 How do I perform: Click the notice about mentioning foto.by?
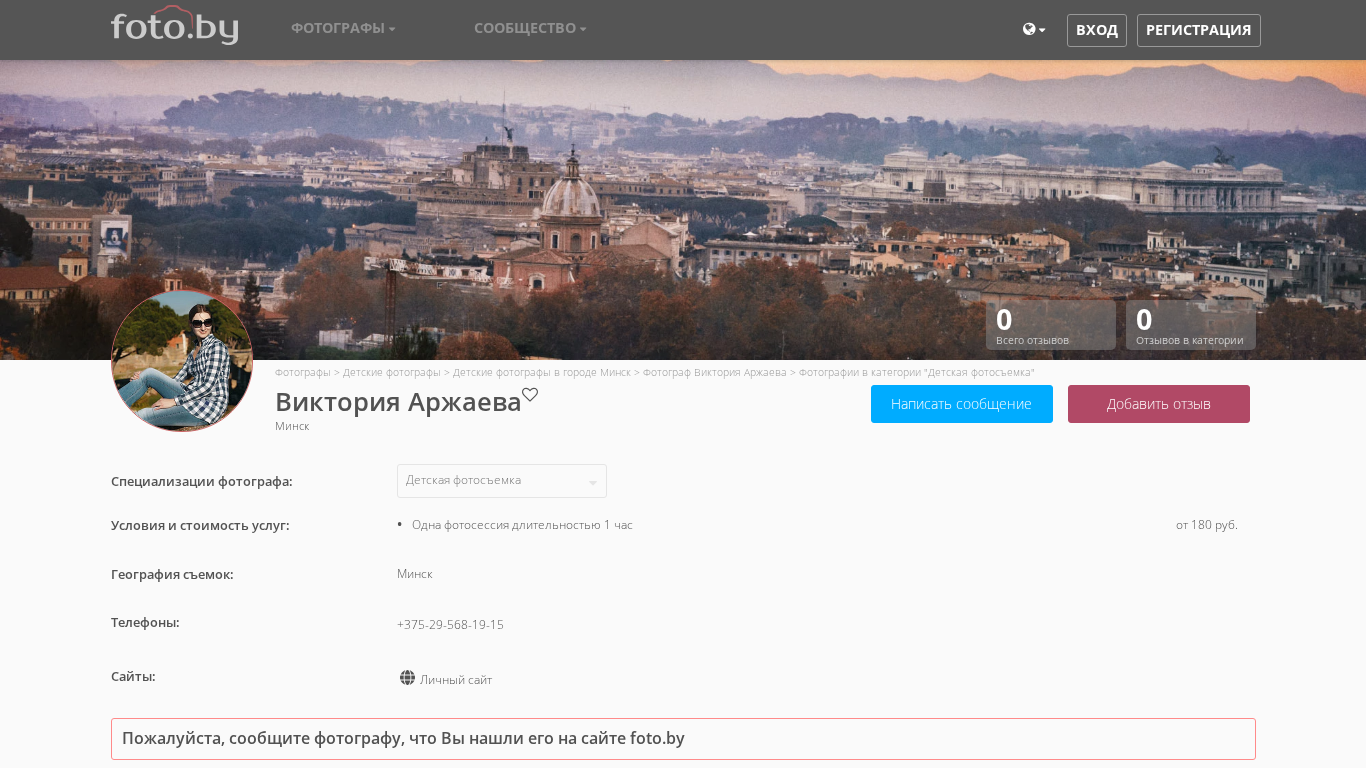point(683,739)
